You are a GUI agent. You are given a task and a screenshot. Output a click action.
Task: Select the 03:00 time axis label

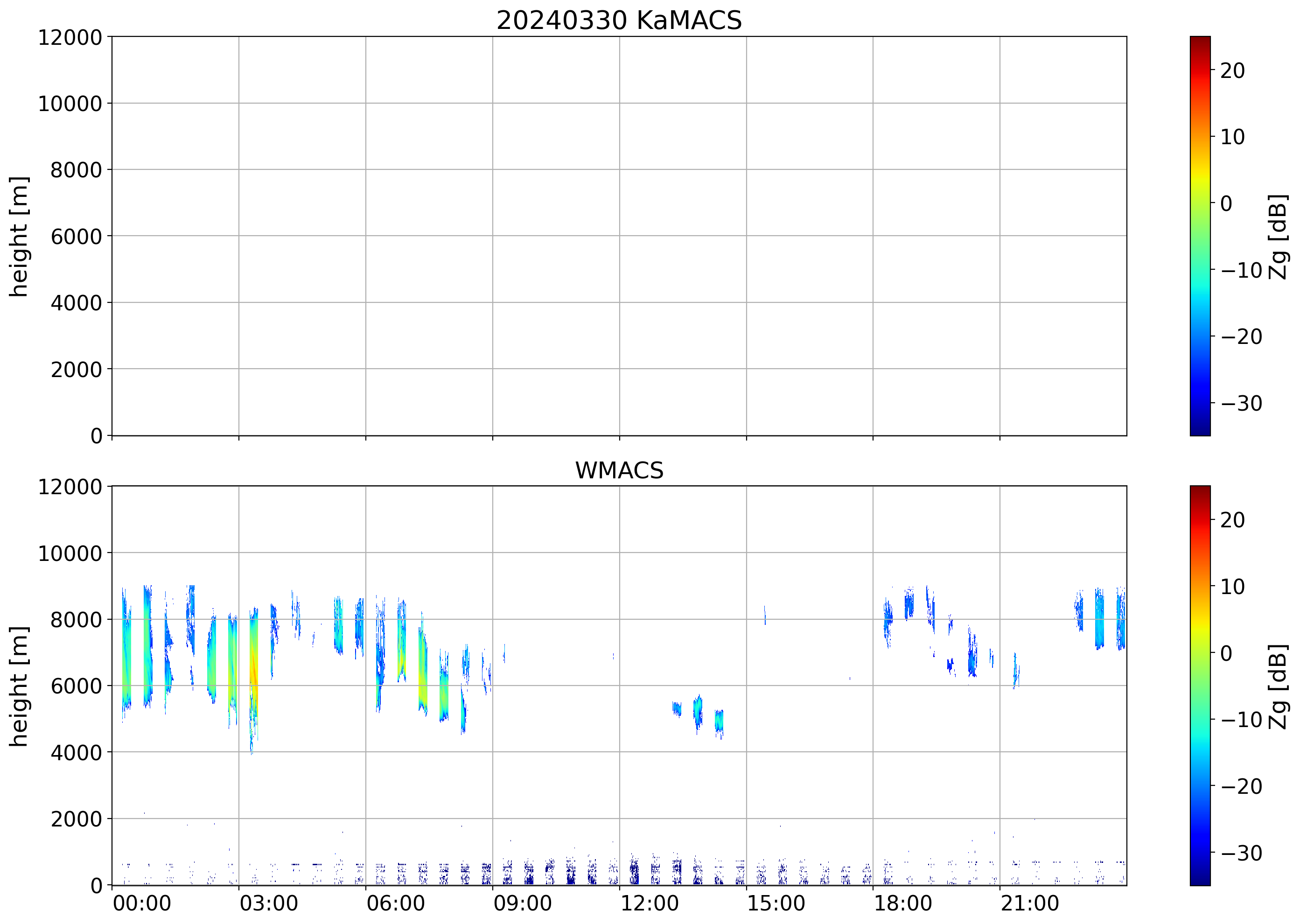pyautogui.click(x=268, y=903)
